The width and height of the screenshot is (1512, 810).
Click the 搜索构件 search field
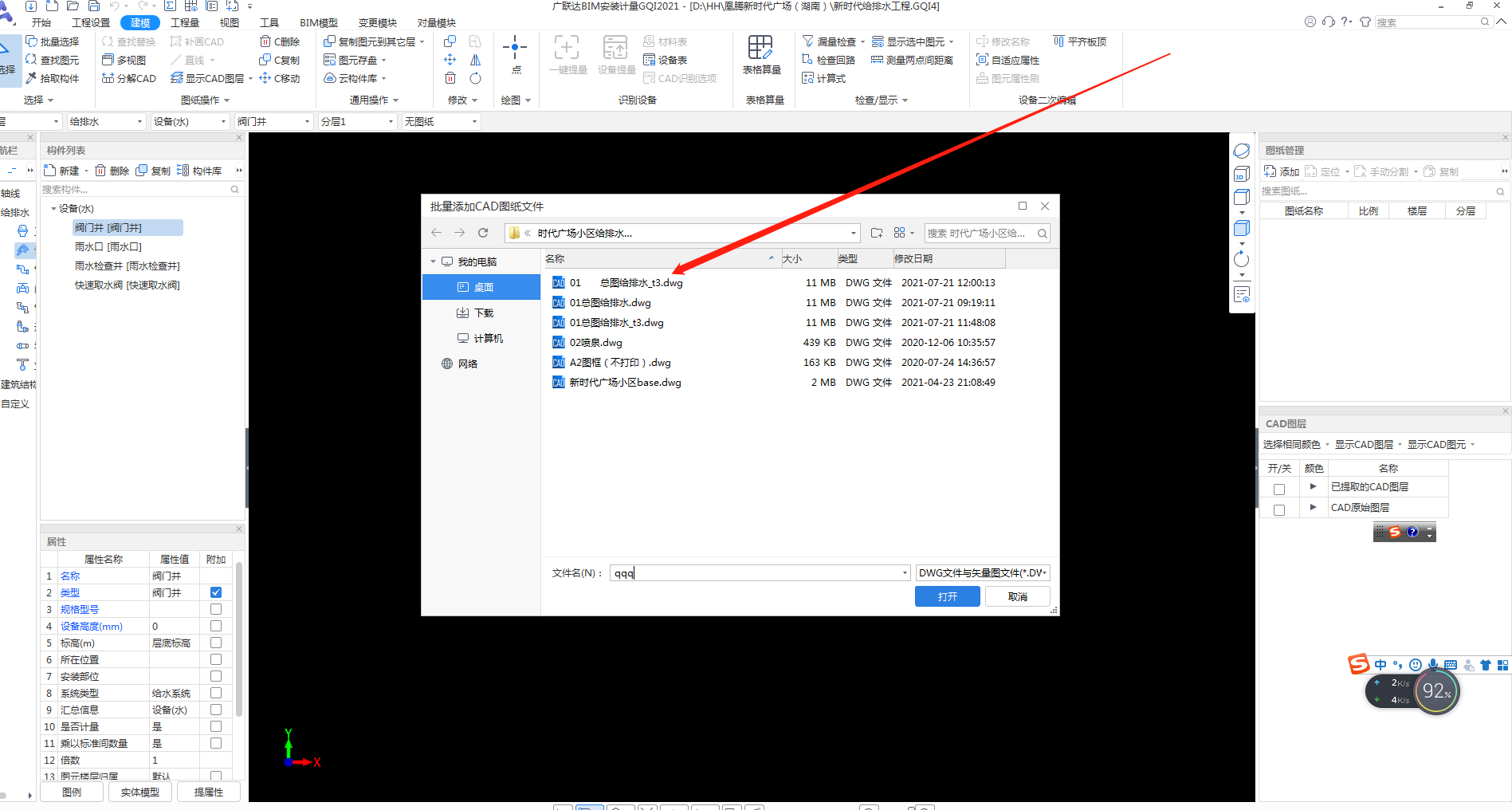[x=140, y=190]
